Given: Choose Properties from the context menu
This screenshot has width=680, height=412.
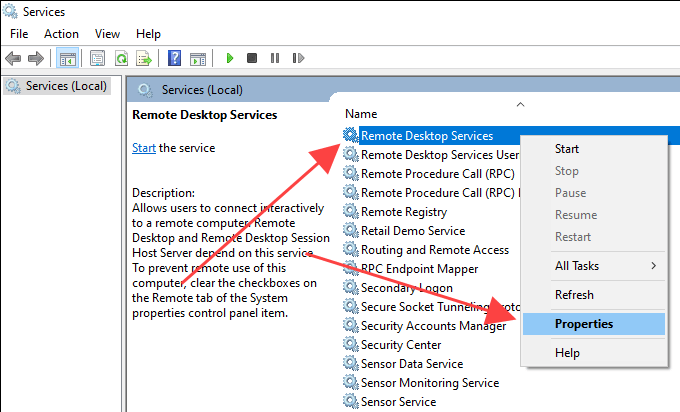Looking at the screenshot, I should coord(584,324).
